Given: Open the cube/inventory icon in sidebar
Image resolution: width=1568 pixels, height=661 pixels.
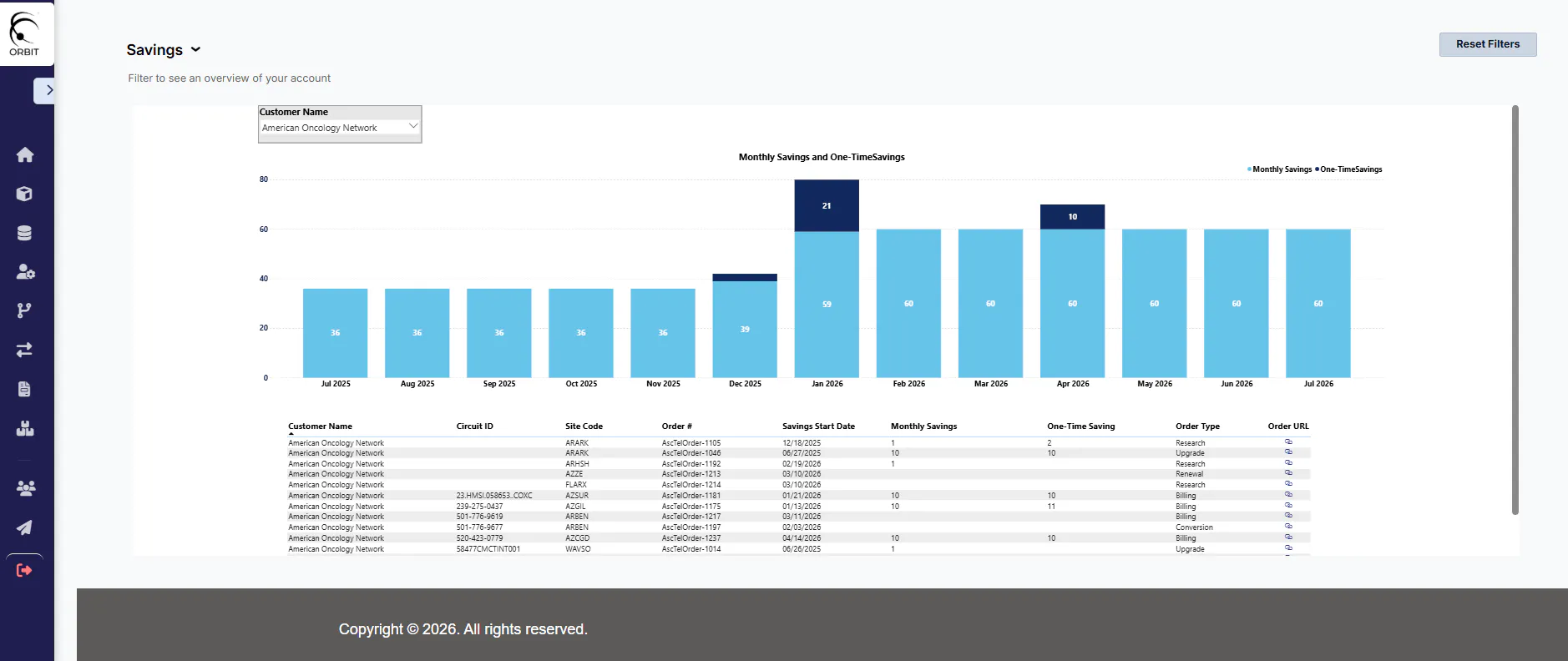Looking at the screenshot, I should [x=25, y=194].
